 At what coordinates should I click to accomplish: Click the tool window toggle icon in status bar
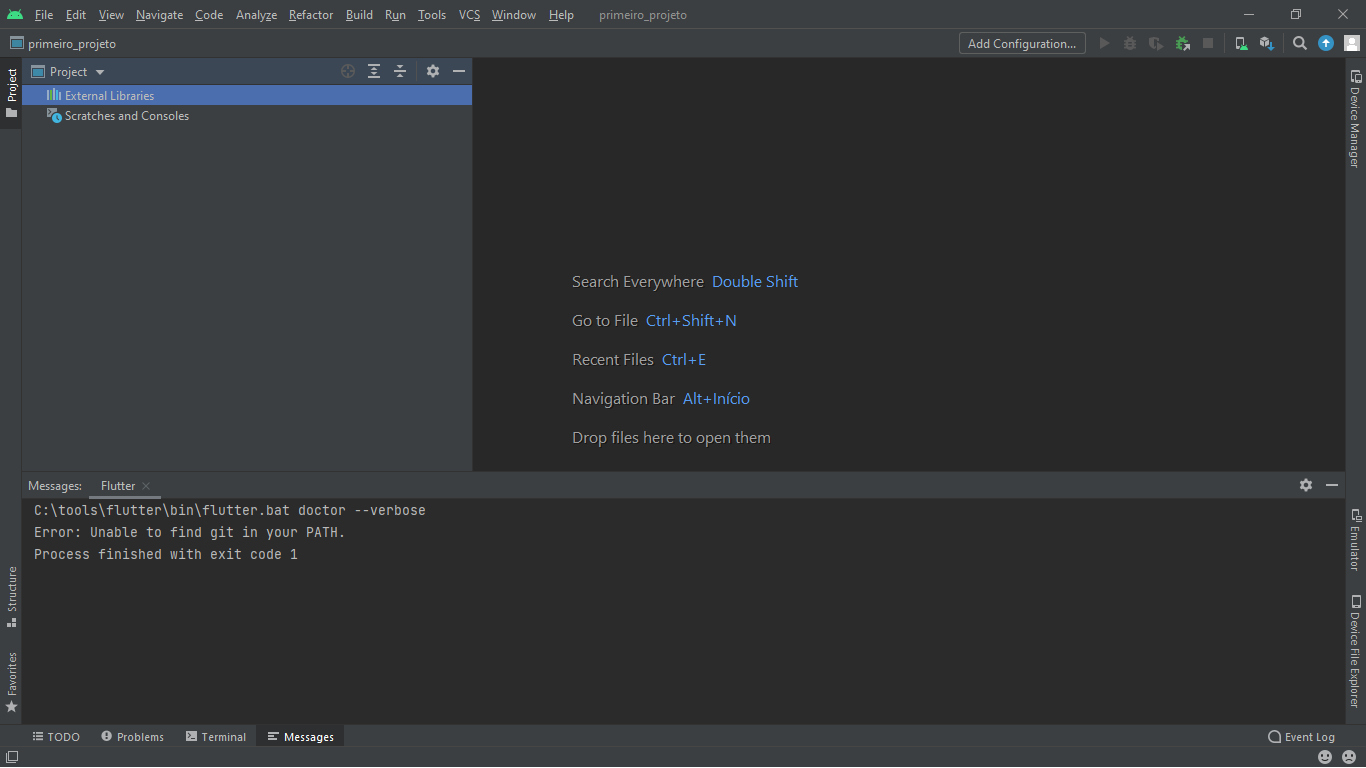[x=12, y=757]
